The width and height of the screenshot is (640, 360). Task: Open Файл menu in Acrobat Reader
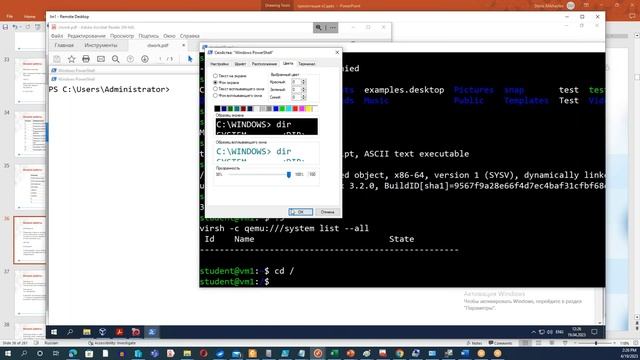(x=57, y=36)
